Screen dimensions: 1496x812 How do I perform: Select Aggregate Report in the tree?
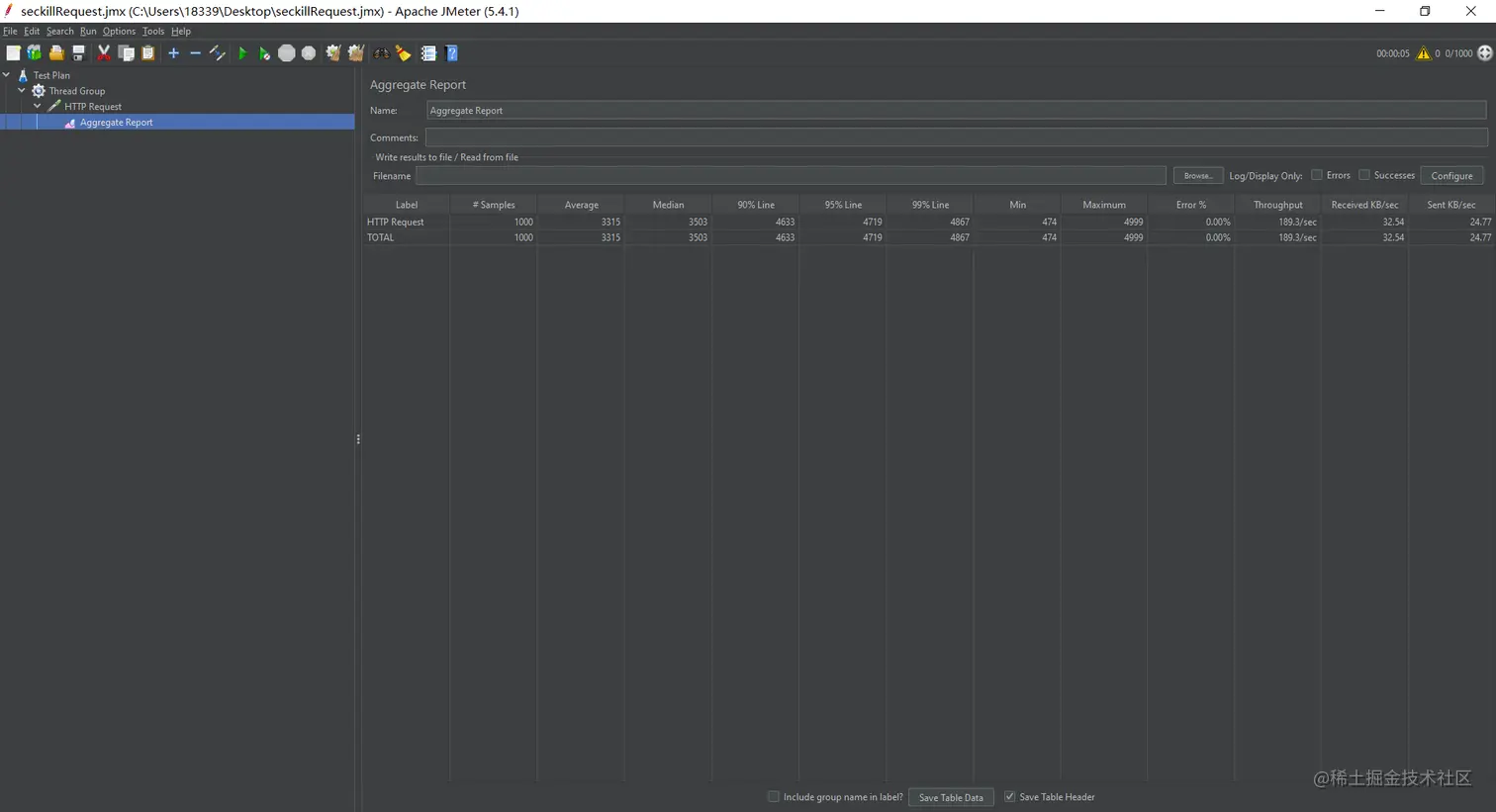tap(117, 123)
